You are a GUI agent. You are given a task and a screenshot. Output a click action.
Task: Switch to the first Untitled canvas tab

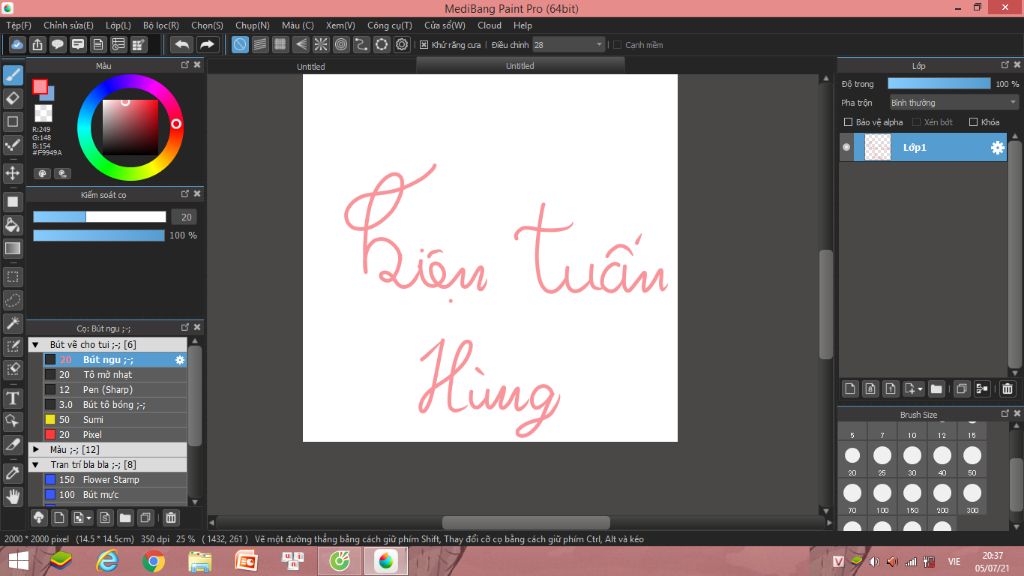pyautogui.click(x=311, y=67)
